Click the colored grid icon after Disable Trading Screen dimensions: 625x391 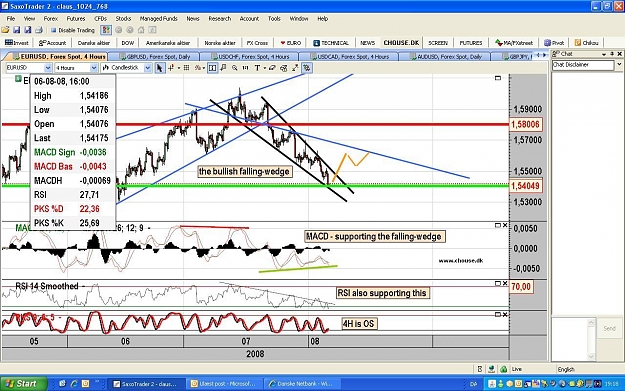[x=106, y=30]
